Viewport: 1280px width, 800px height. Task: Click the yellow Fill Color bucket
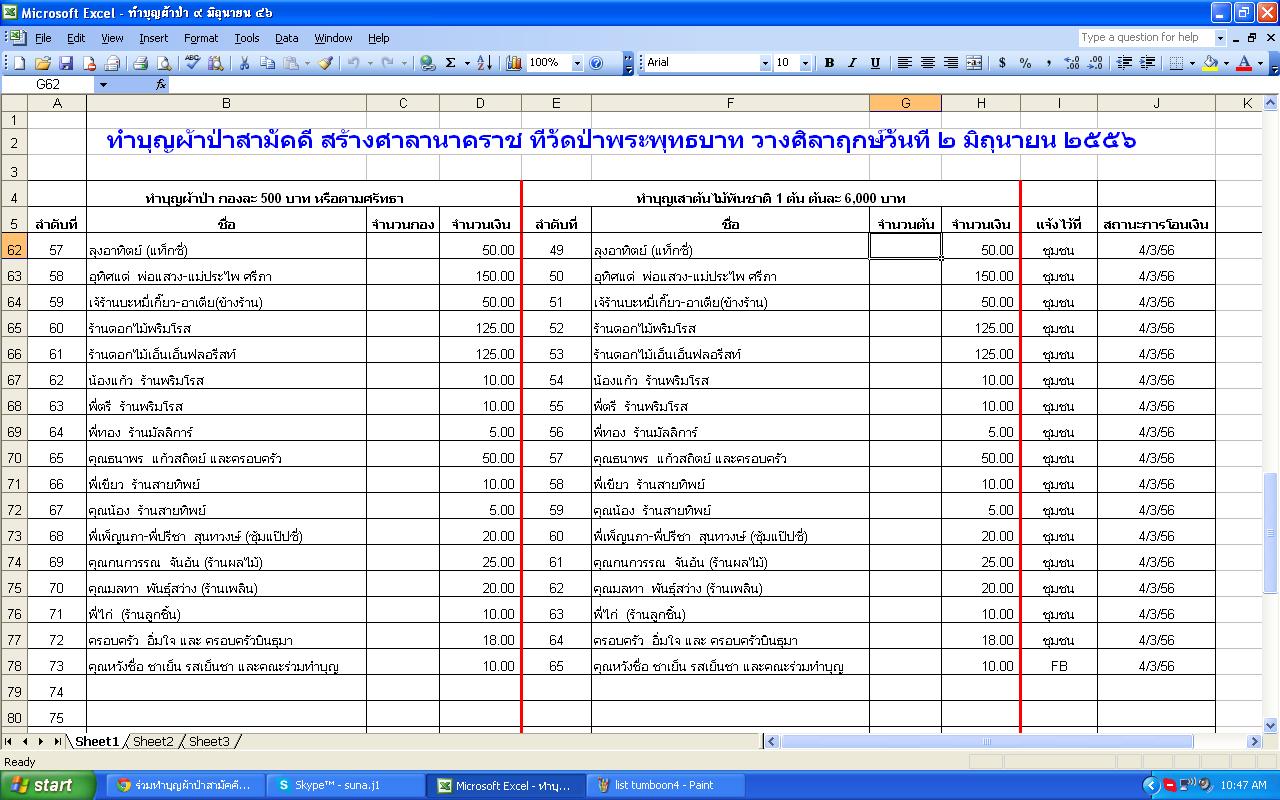click(1211, 63)
